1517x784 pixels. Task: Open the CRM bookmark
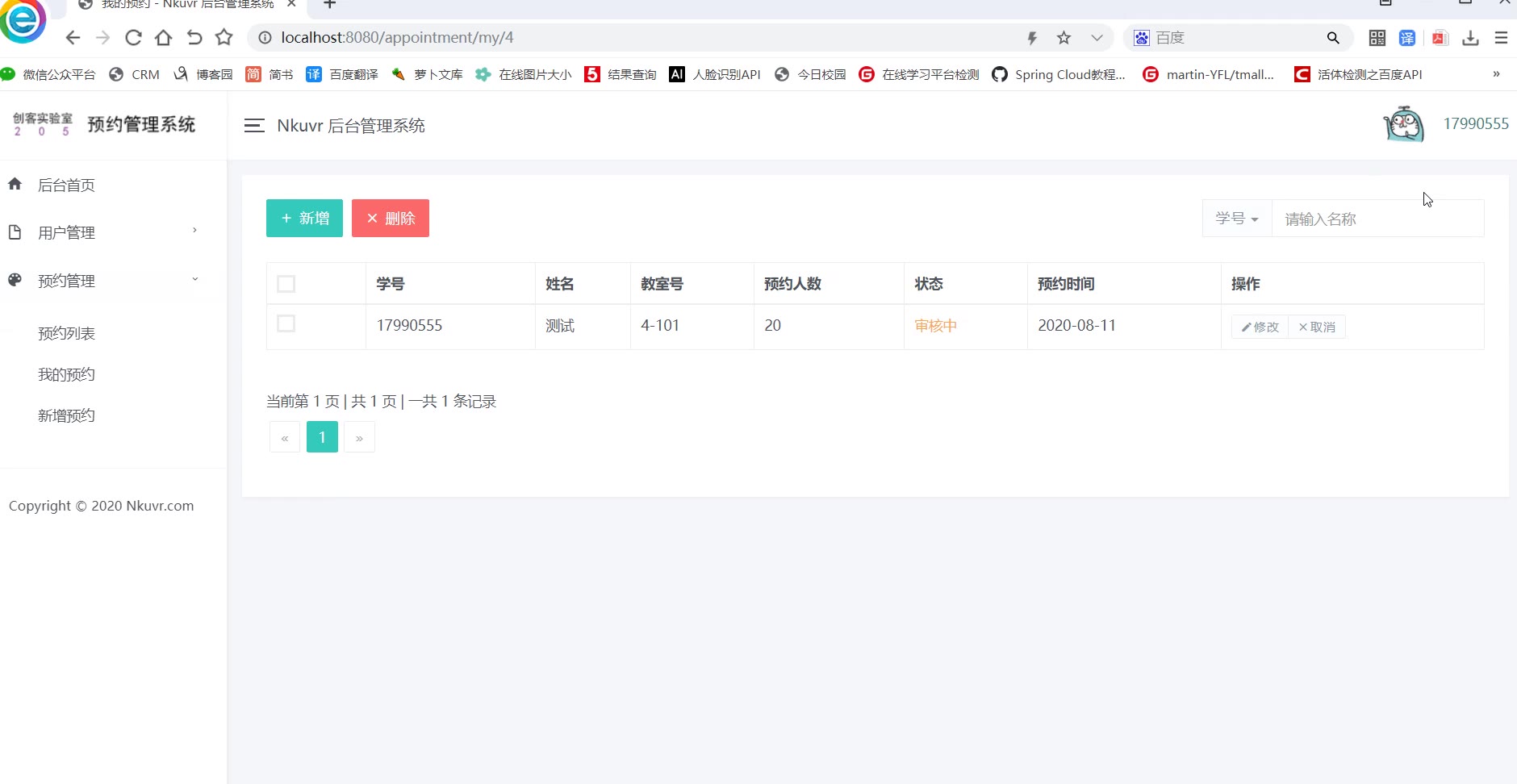pos(135,74)
